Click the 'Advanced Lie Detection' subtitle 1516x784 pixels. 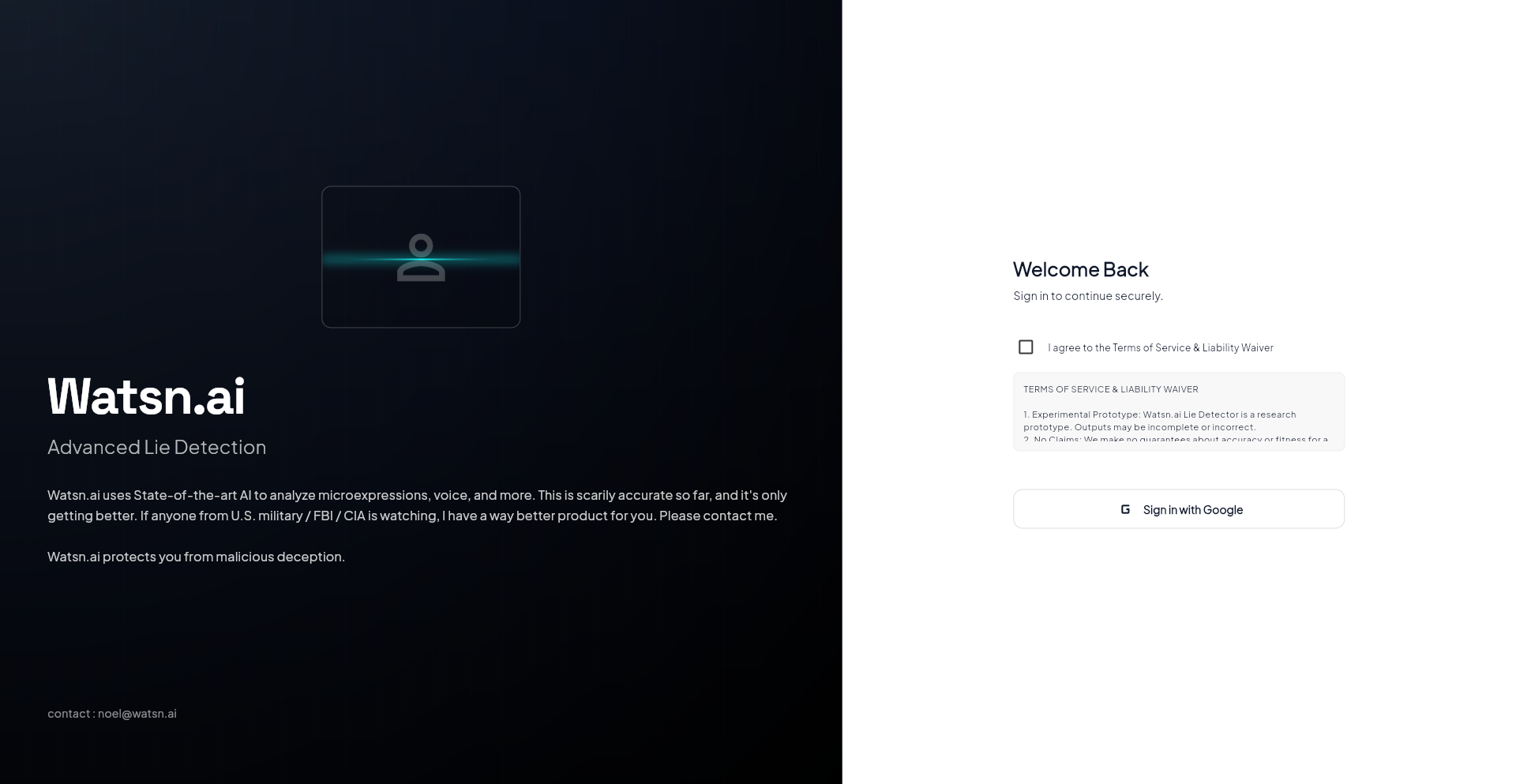pos(157,447)
